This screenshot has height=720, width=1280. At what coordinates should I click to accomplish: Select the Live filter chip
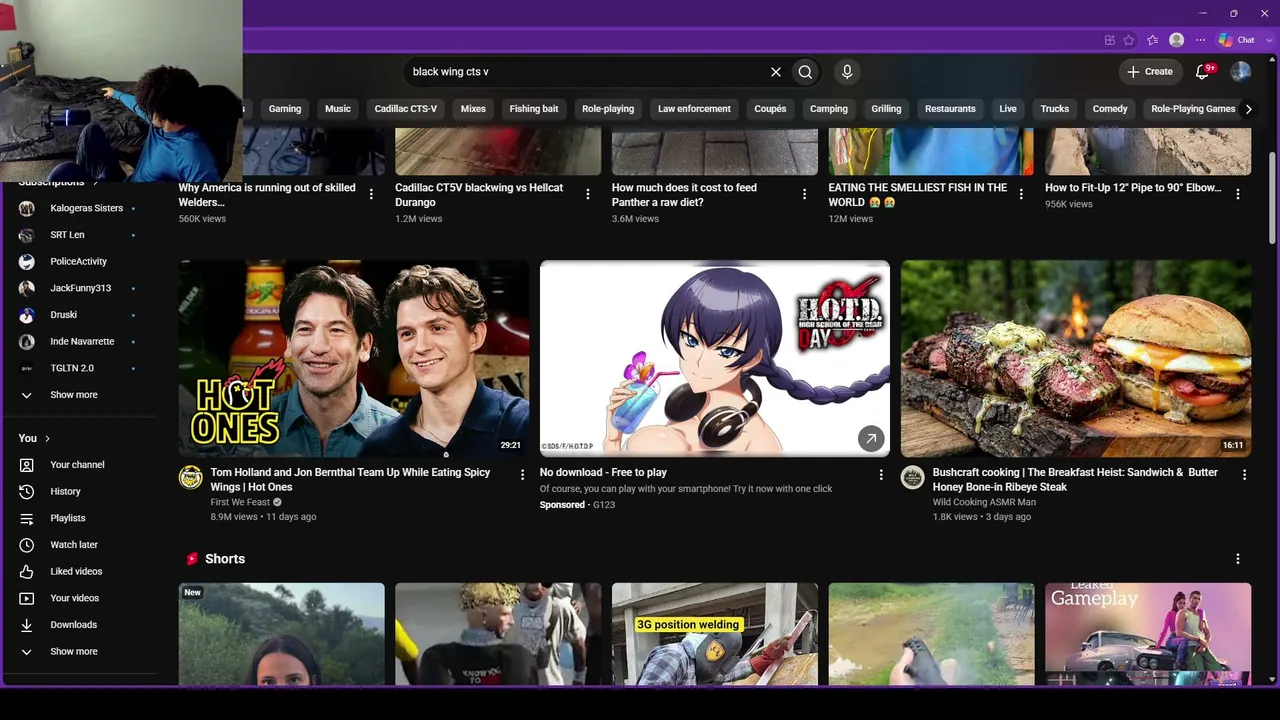(x=1008, y=109)
